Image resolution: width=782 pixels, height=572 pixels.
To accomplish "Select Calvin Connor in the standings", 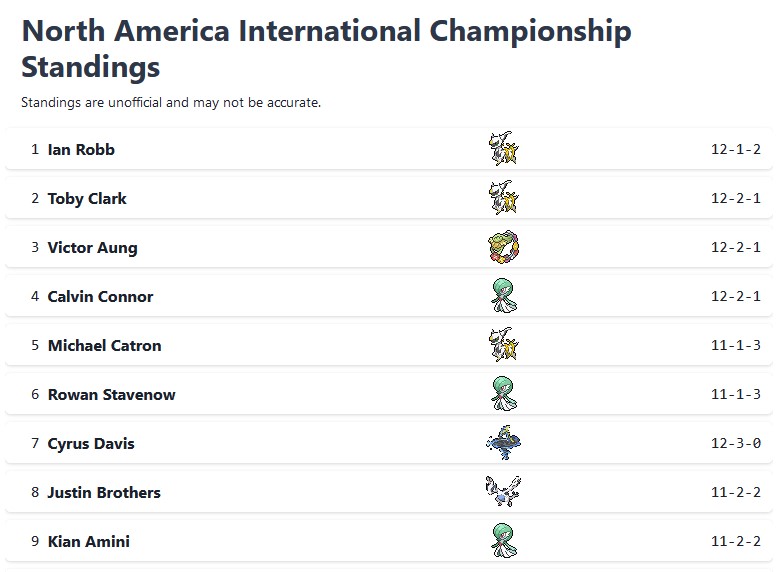I will 100,296.
